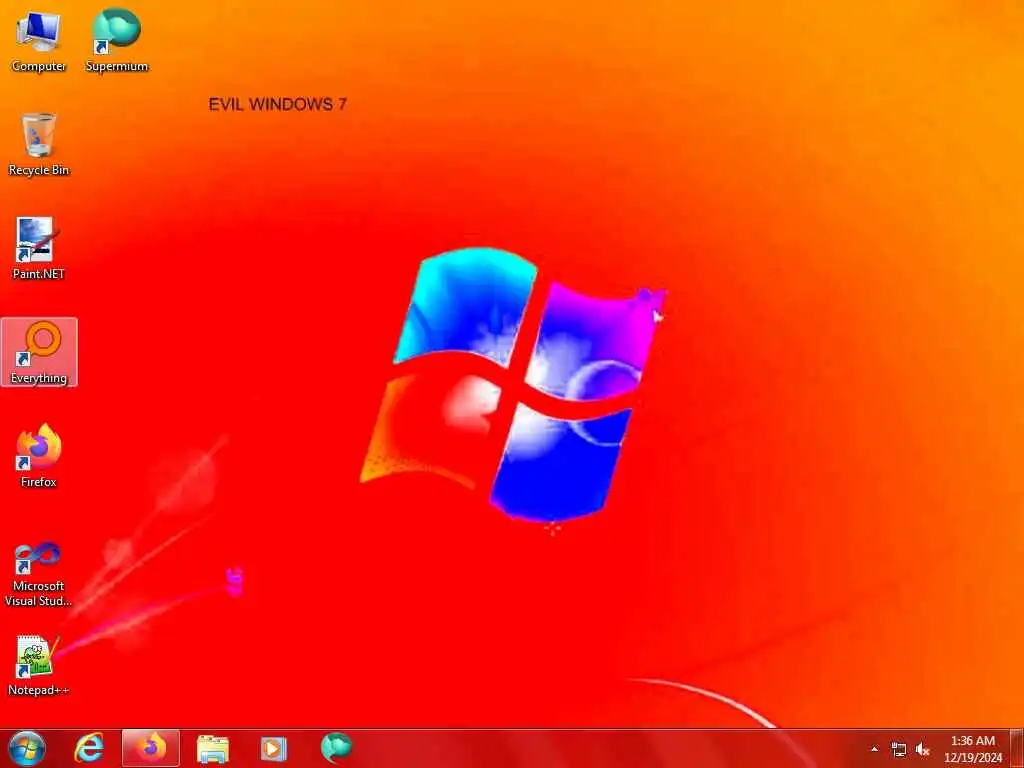This screenshot has width=1024, height=768.
Task: Select the Notepad++ desktop shortcut
Action: (x=39, y=665)
